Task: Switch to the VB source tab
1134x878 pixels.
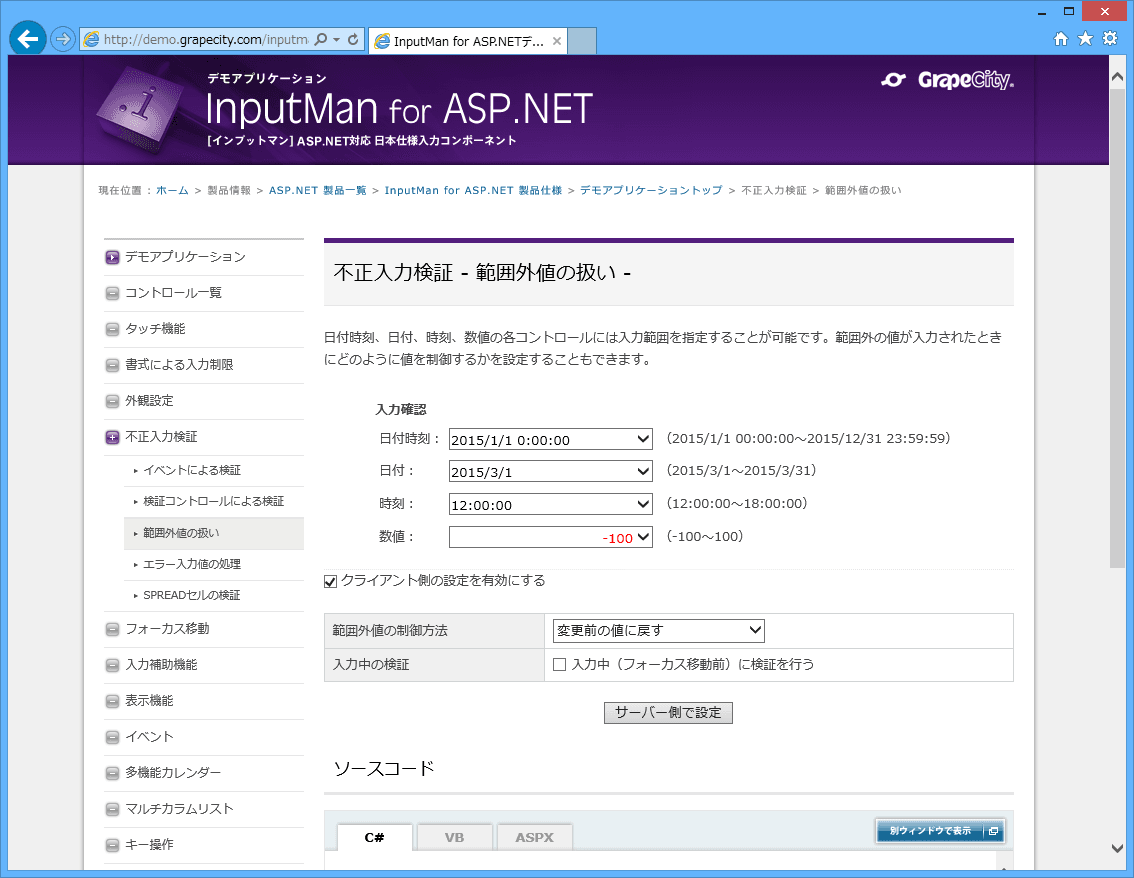Action: coord(454,837)
